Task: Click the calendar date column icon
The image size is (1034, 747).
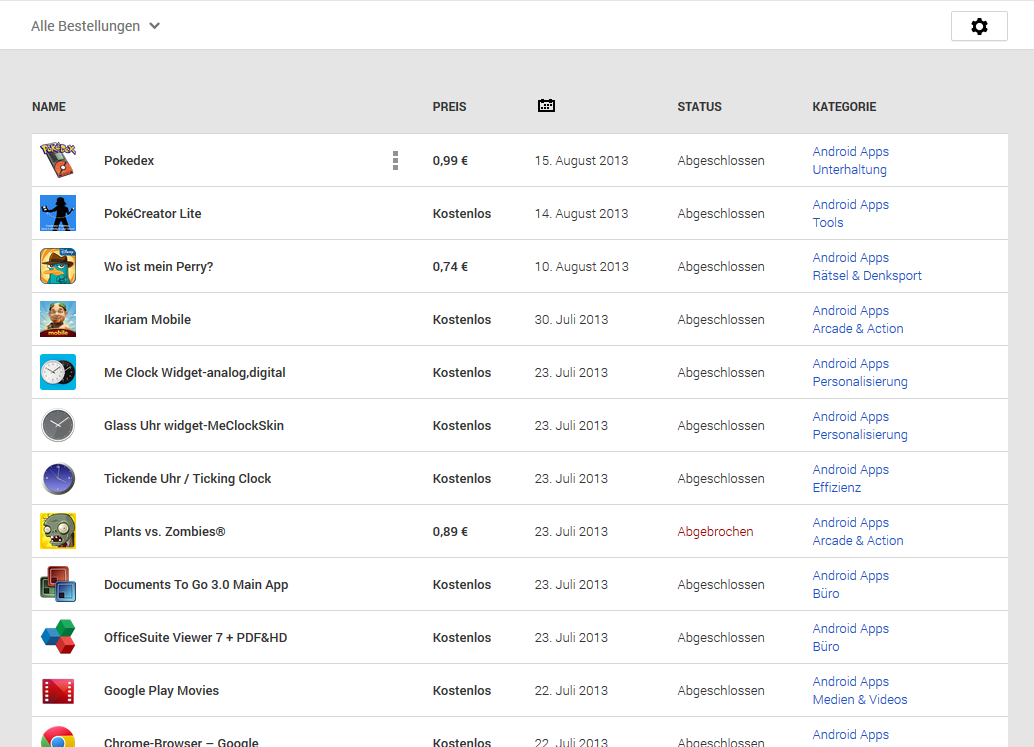Action: point(546,106)
